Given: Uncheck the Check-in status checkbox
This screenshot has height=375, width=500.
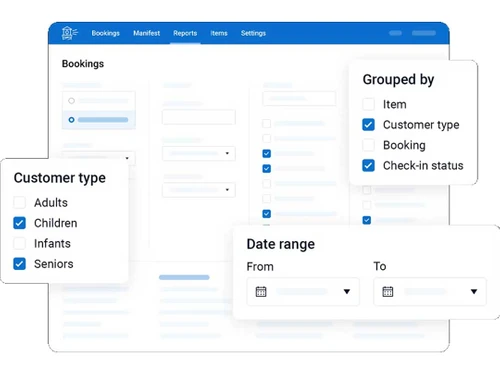Looking at the screenshot, I should (368, 165).
